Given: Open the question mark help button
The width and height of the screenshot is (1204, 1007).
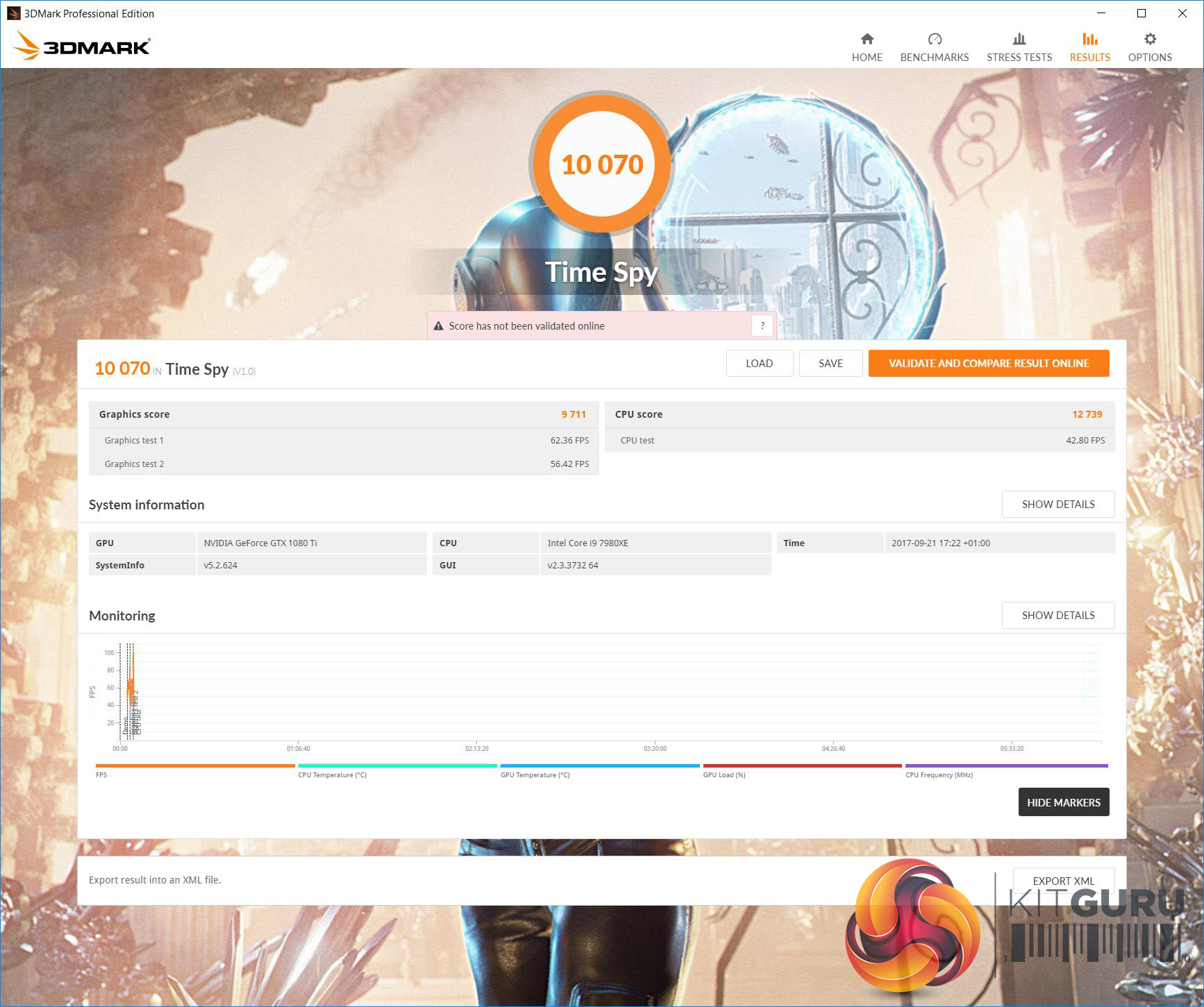Looking at the screenshot, I should (x=762, y=325).
